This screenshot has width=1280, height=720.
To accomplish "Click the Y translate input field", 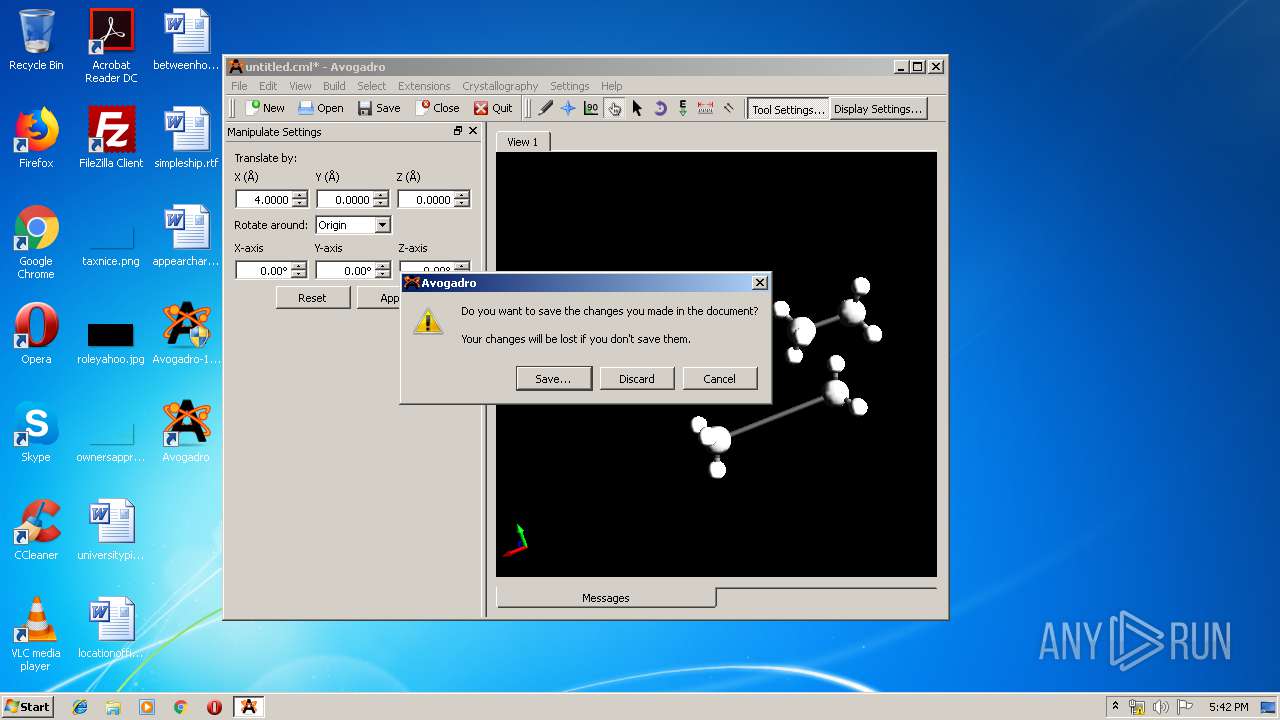I will pos(345,200).
